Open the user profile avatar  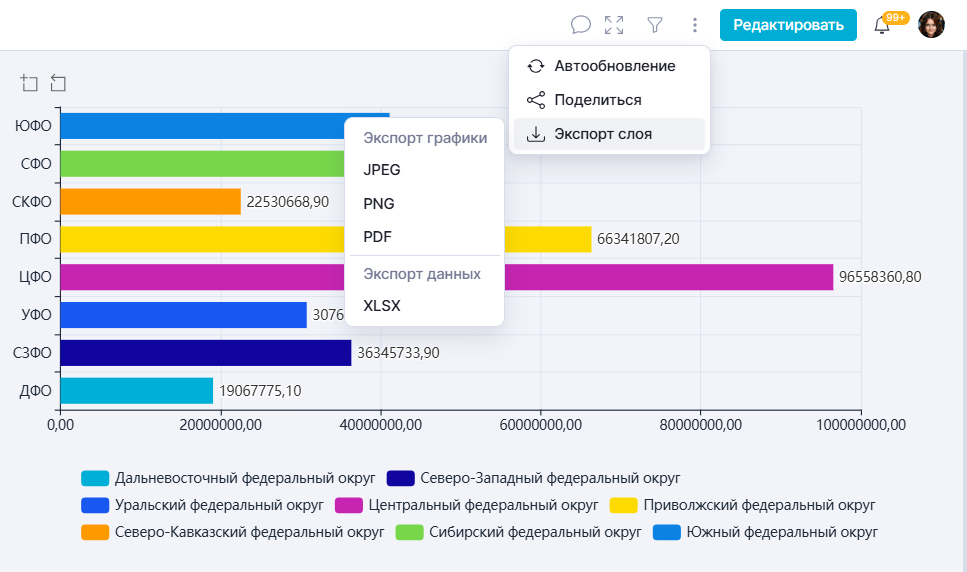tap(931, 25)
